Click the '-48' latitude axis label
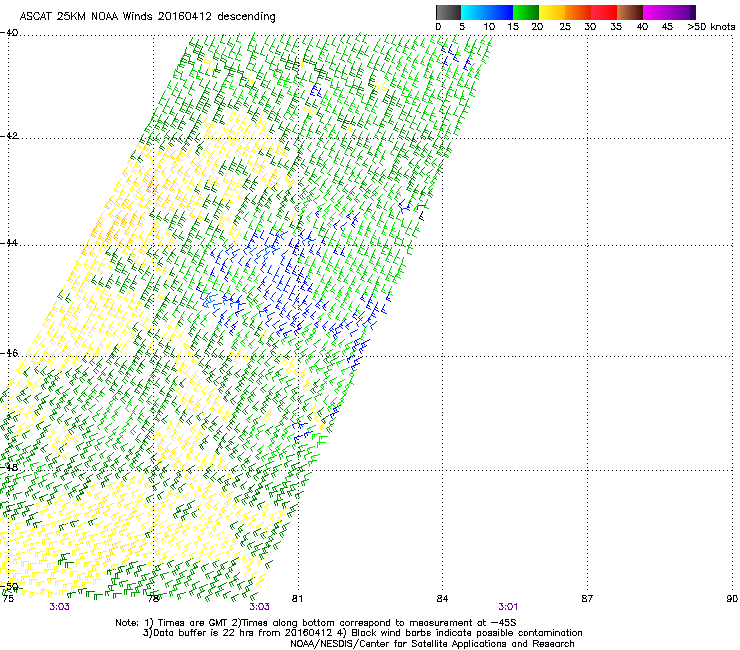The width and height of the screenshot is (740, 650). (9, 468)
